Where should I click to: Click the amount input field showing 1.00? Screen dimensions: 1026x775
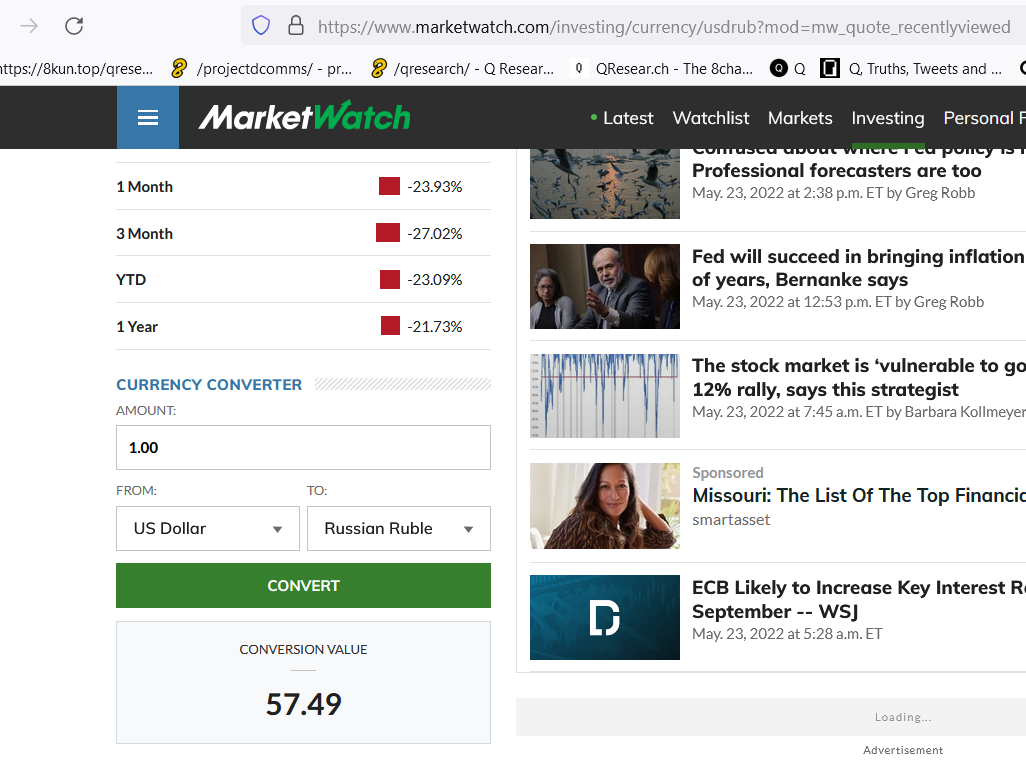click(304, 448)
